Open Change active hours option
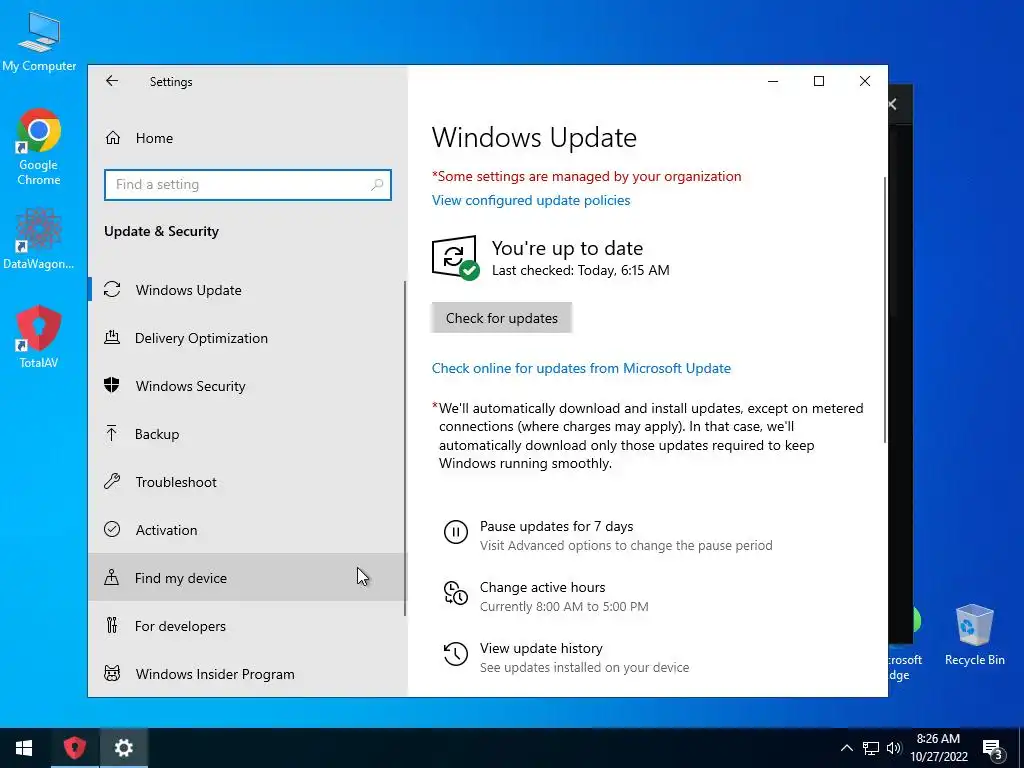 coord(543,587)
